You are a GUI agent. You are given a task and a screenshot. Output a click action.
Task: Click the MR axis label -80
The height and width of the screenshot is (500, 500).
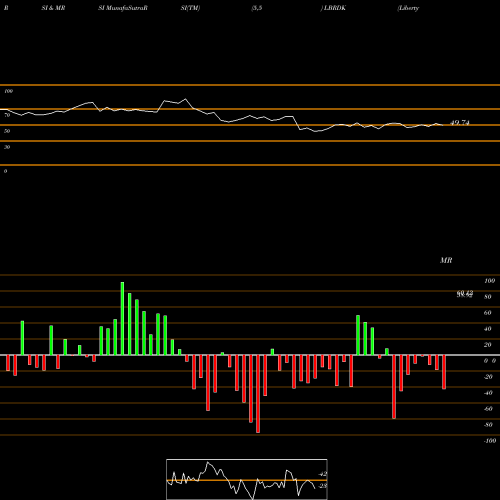tap(488, 425)
